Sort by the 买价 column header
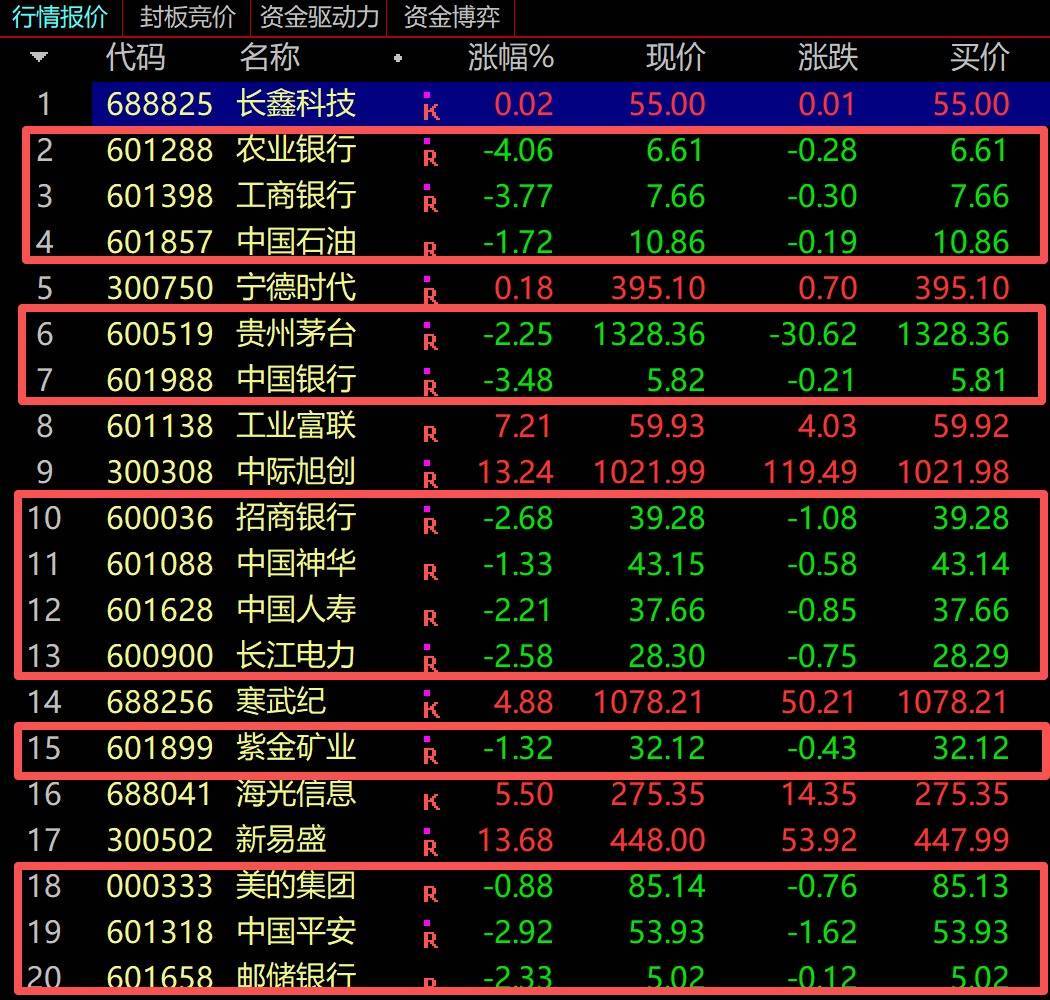 click(979, 57)
